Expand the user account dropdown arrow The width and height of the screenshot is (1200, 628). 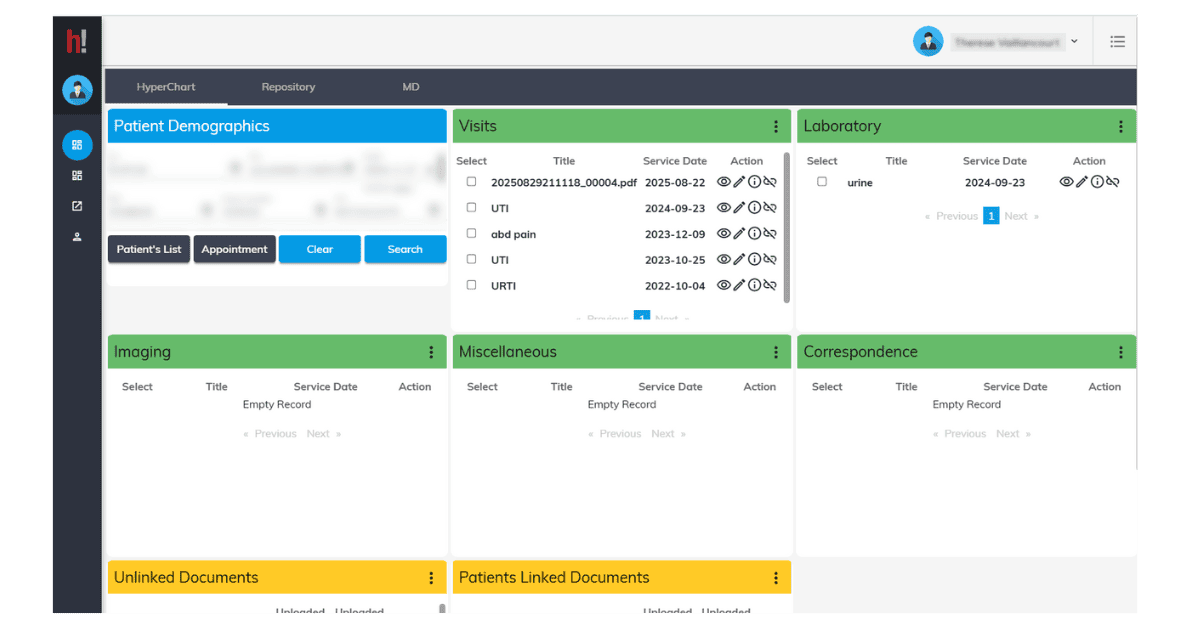1074,42
